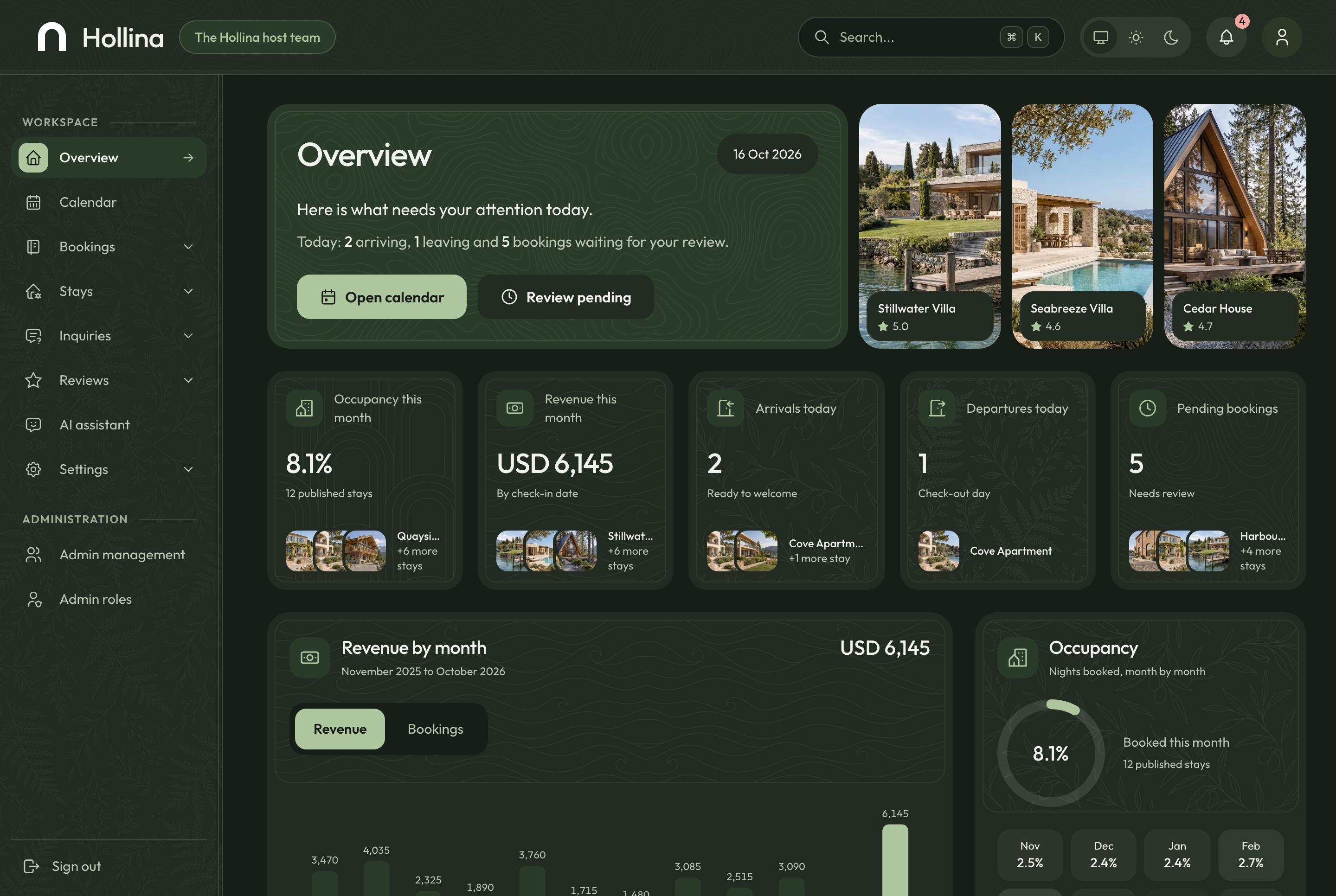1336x896 pixels.
Task: Click the Arrivals today icon
Action: coord(726,408)
